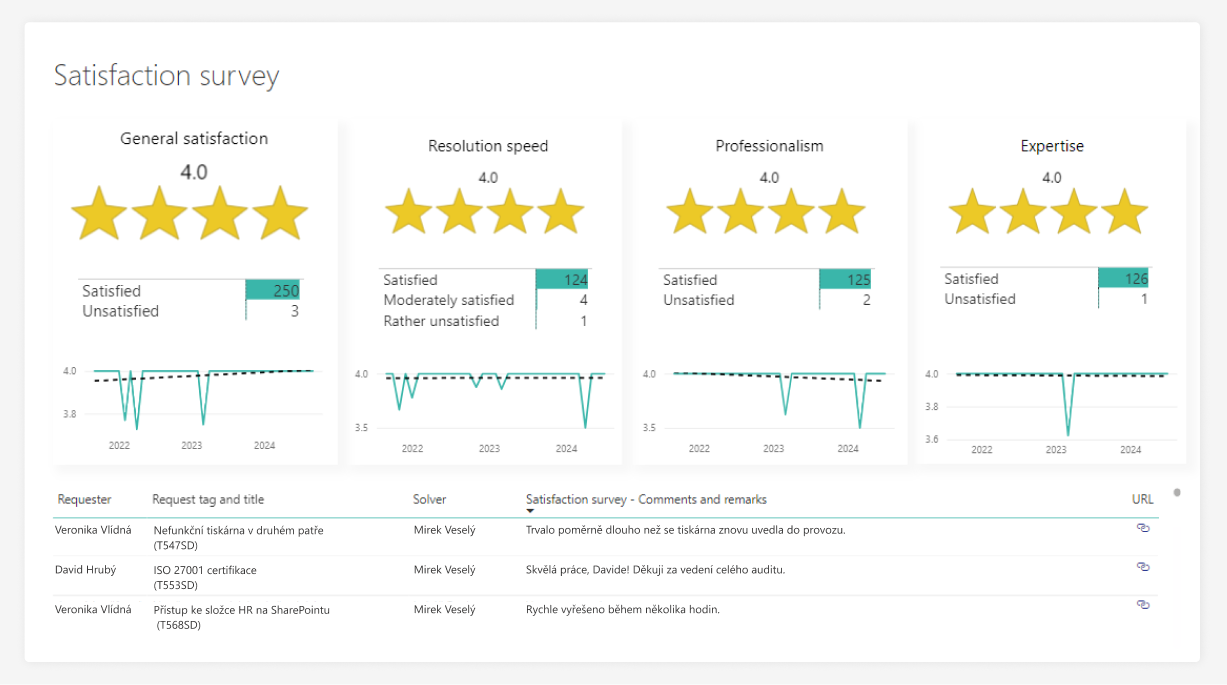Screen dimensions: 1227x685
Task: Select Moderately satisfied row in Resolution speed
Action: (x=449, y=300)
